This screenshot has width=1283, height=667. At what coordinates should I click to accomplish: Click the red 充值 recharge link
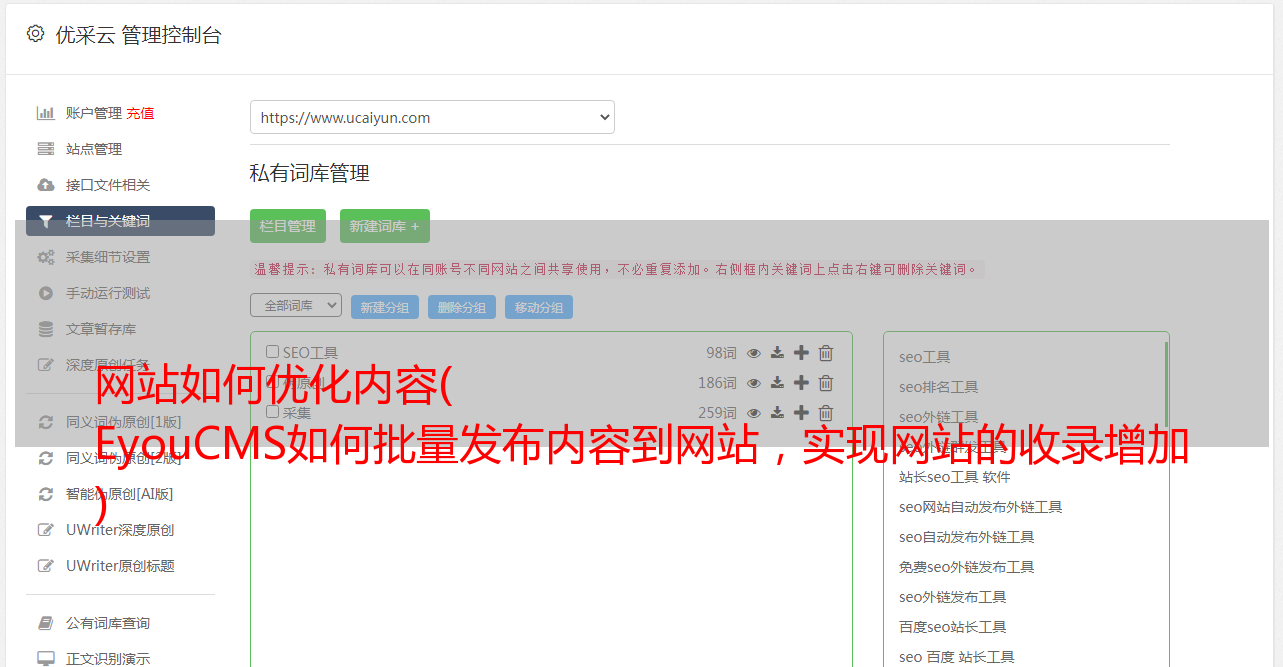(140, 113)
